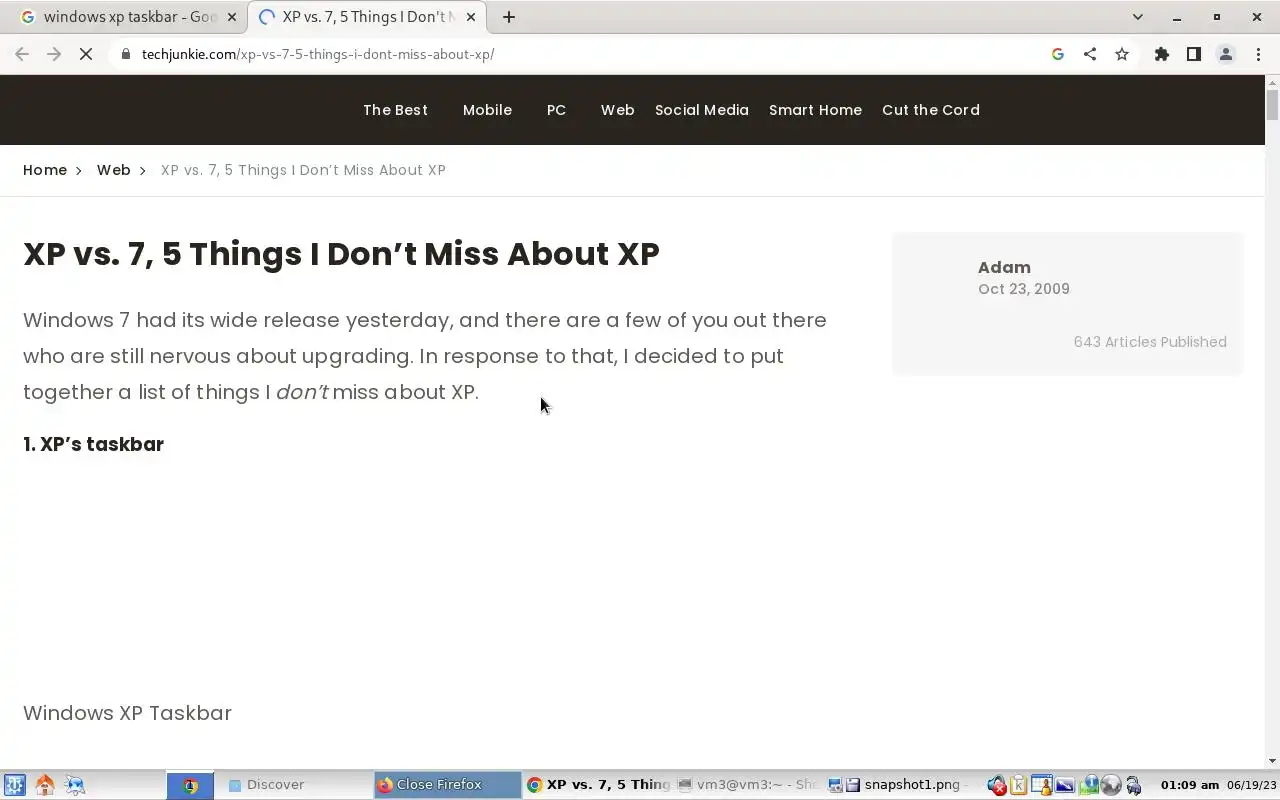Share this page via share icon
The height and width of the screenshot is (800, 1280).
tap(1090, 54)
